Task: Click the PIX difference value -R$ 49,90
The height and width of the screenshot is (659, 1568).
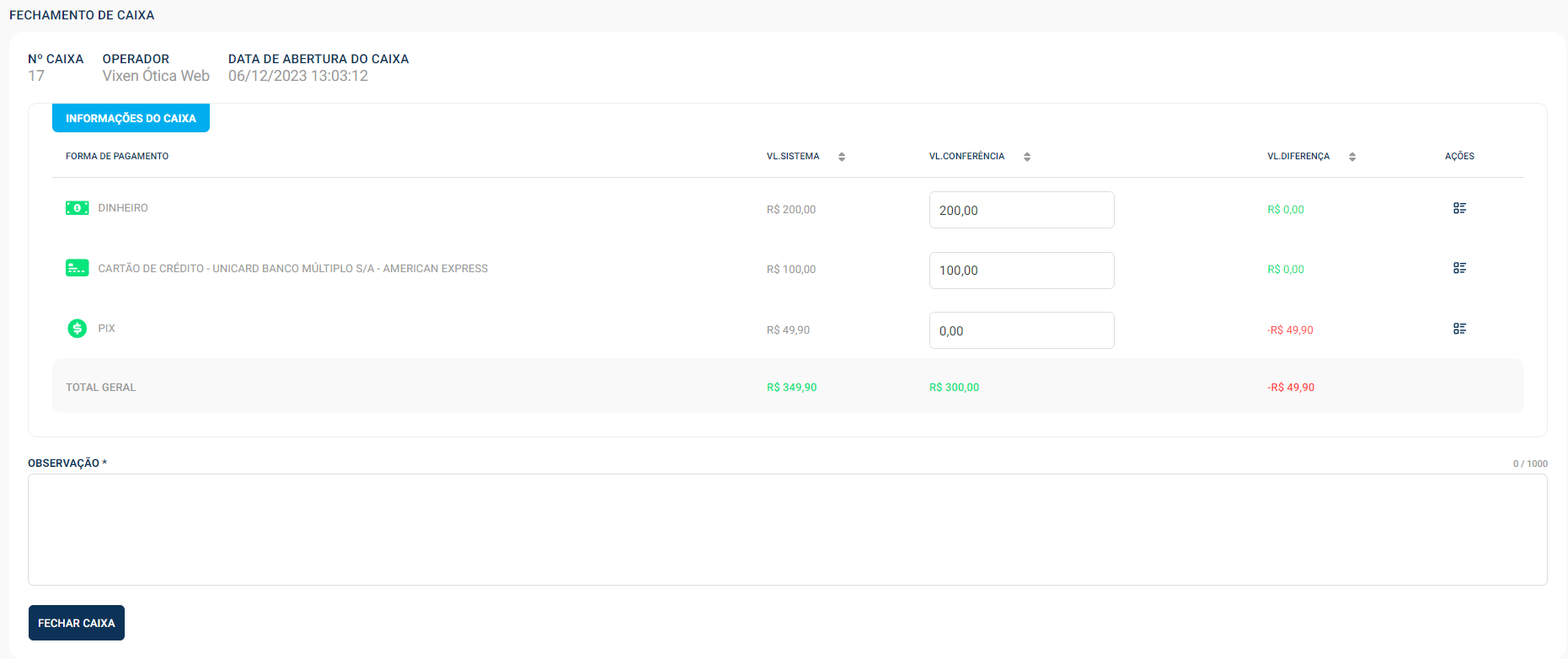Action: (x=1290, y=330)
